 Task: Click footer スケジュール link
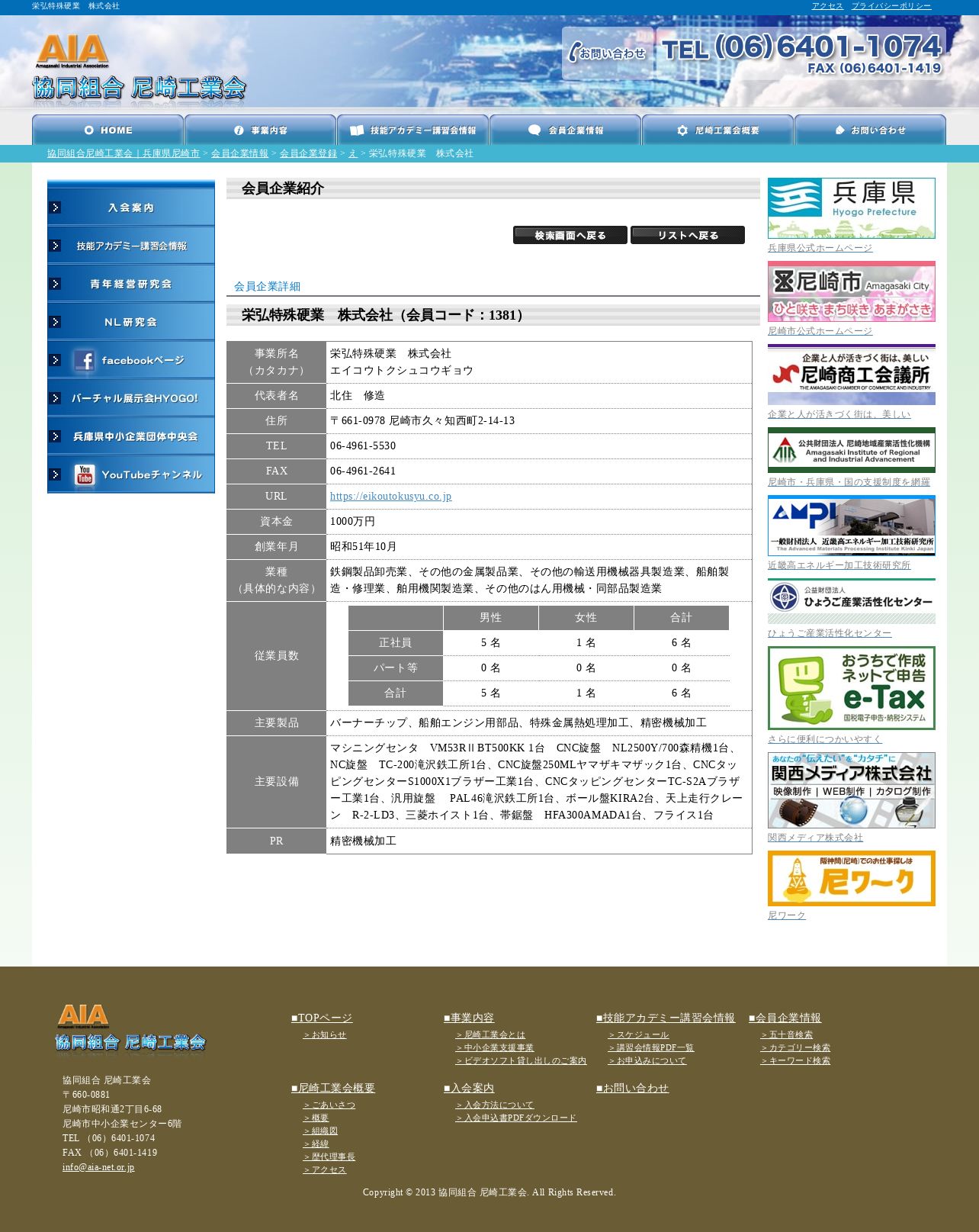pos(638,1035)
